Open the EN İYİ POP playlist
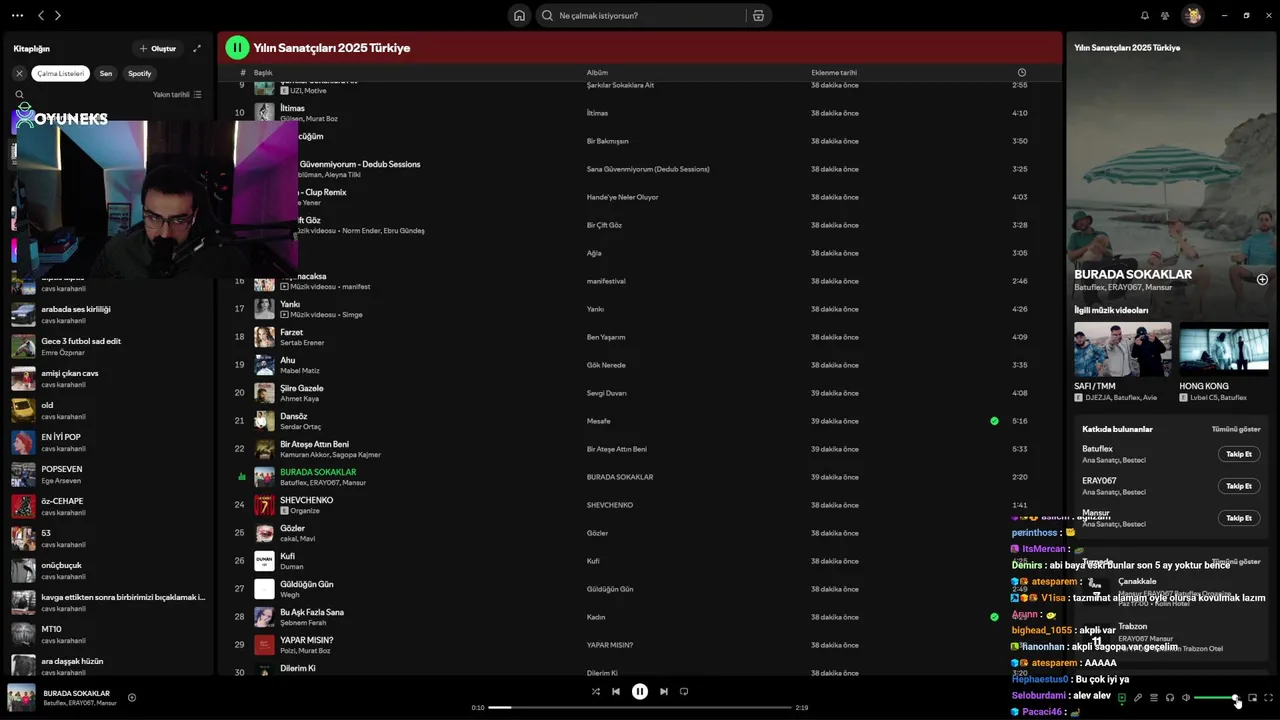 [107, 442]
